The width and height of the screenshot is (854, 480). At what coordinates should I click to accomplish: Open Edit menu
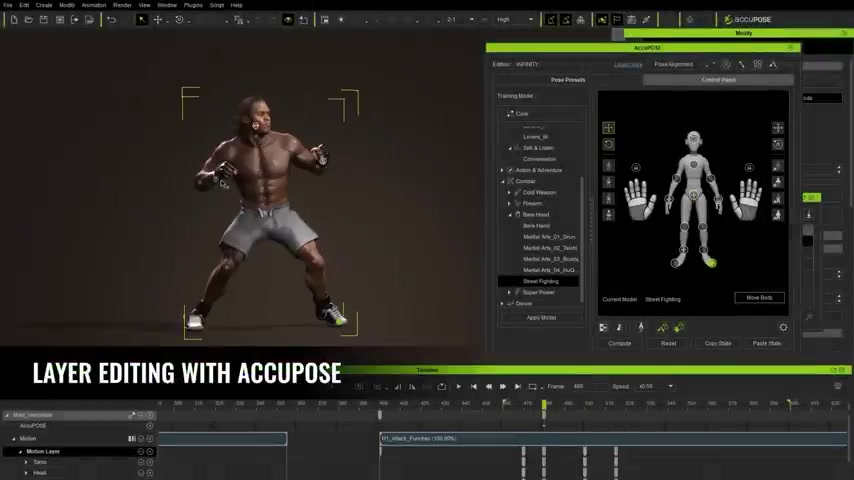(x=25, y=5)
